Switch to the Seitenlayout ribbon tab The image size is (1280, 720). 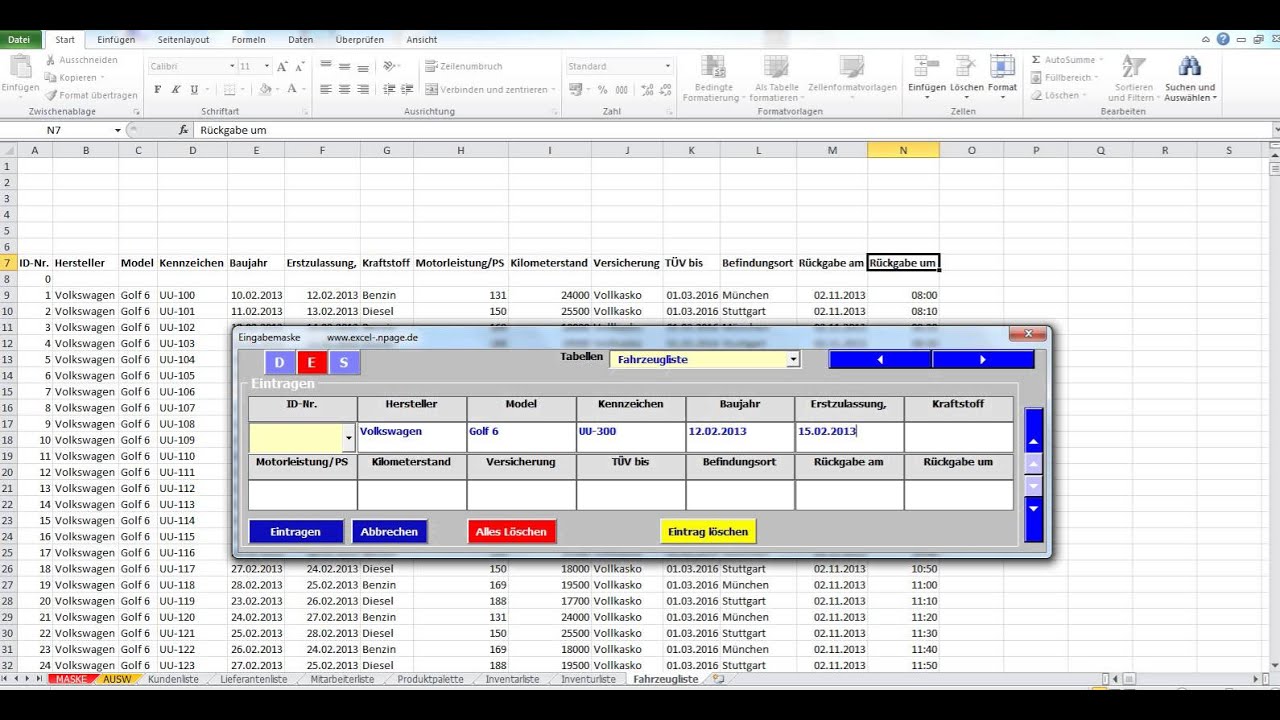[184, 40]
